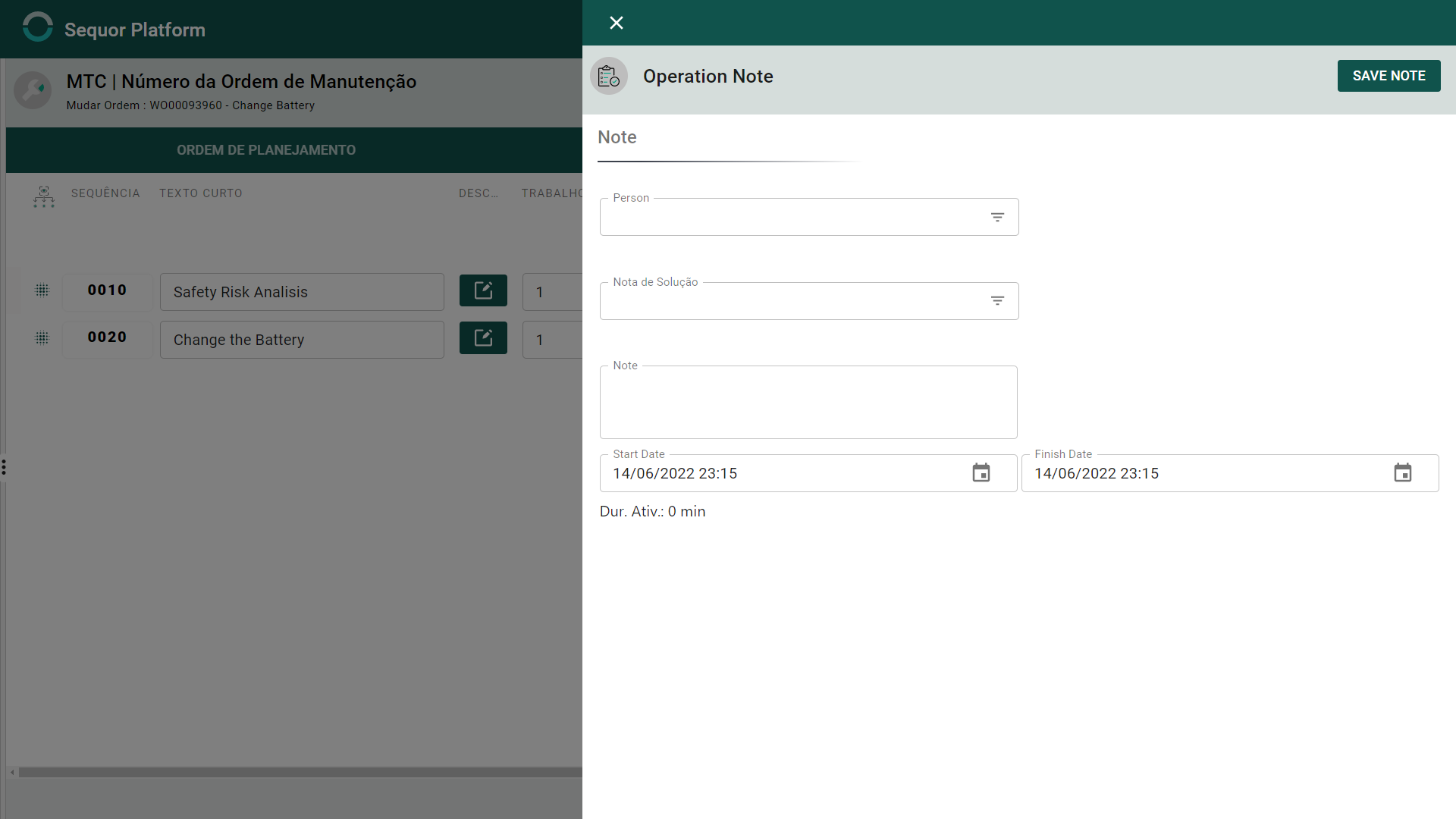Viewport: 1456px width, 819px height.
Task: Click the Mudar Ordem WO00093960 subtitle
Action: click(x=190, y=105)
